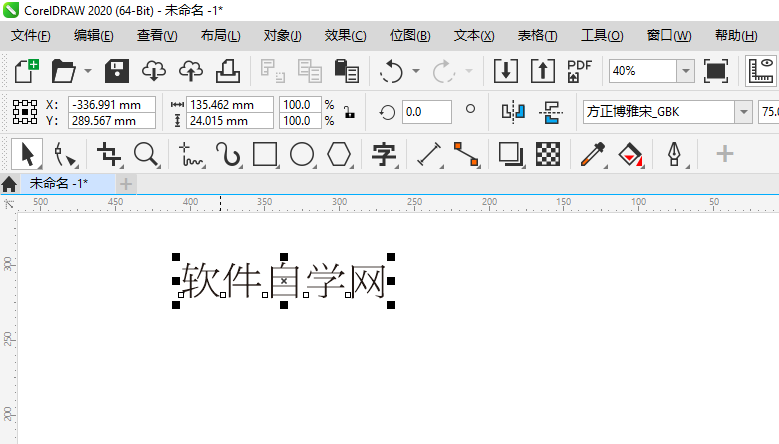Open the 布局(L) menu
The width and height of the screenshot is (779, 444).
point(221,36)
